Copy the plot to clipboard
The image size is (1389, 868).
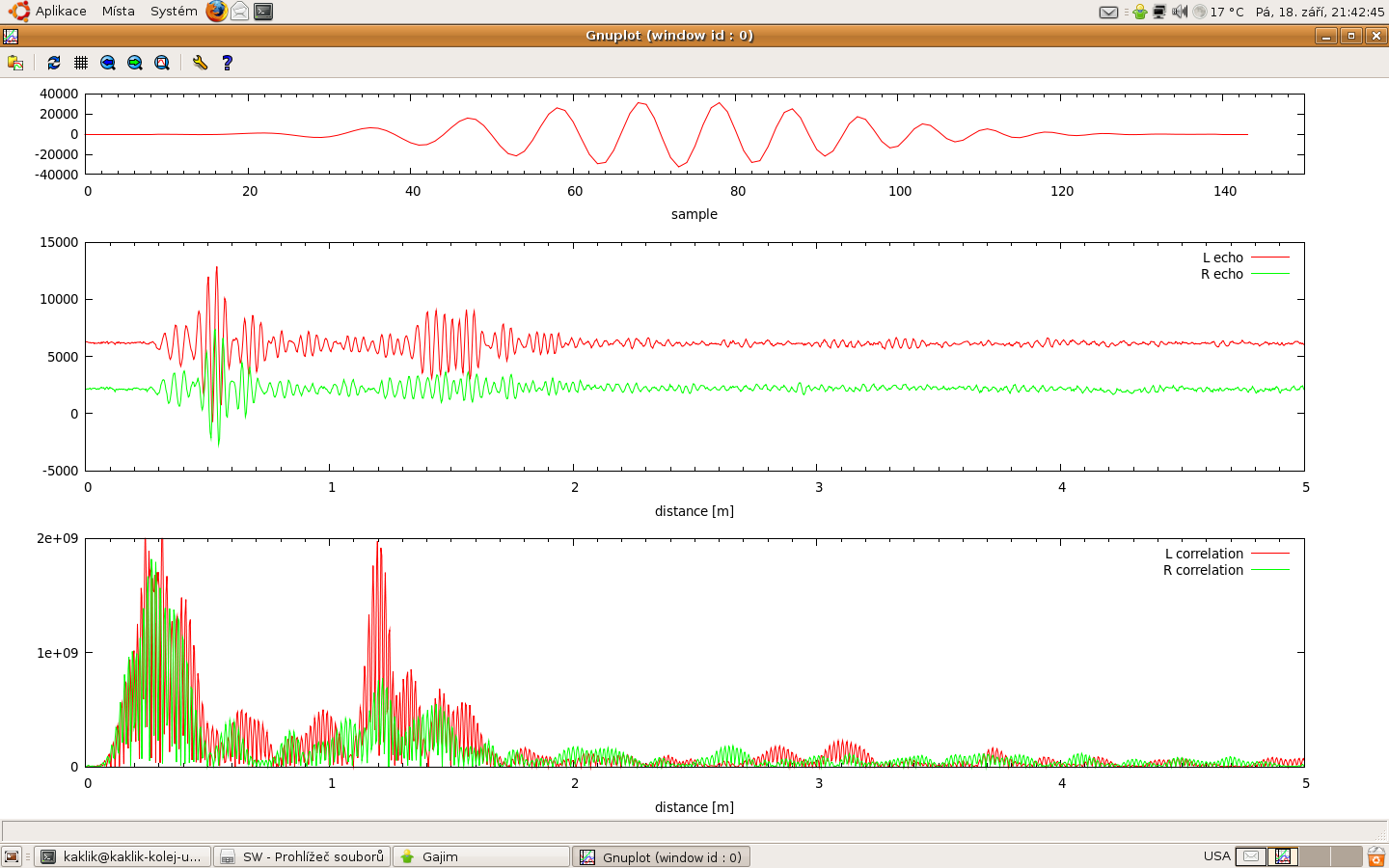click(15, 63)
